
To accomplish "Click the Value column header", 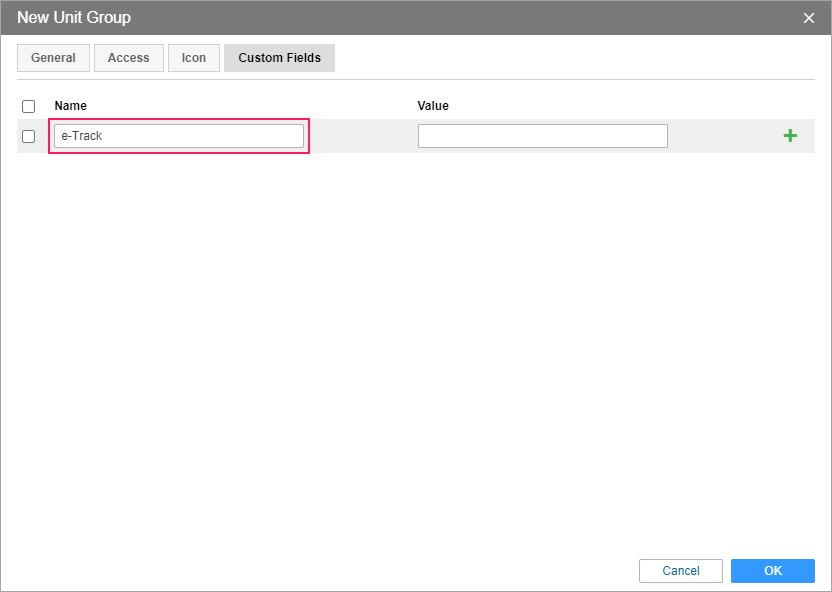I will click(x=433, y=106).
